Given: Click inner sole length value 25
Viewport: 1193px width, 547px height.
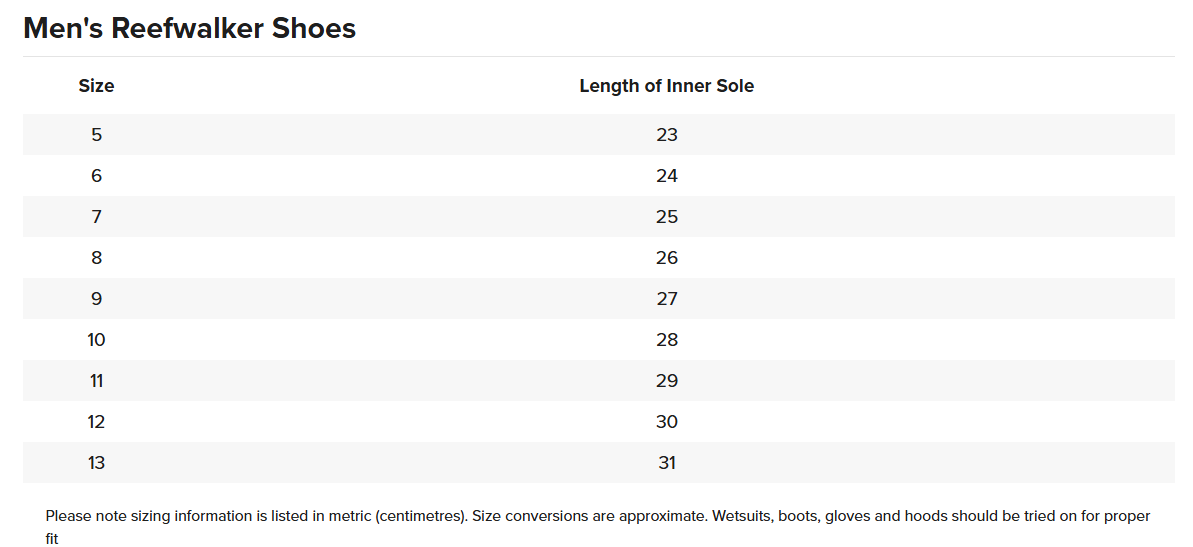Looking at the screenshot, I should tap(667, 217).
